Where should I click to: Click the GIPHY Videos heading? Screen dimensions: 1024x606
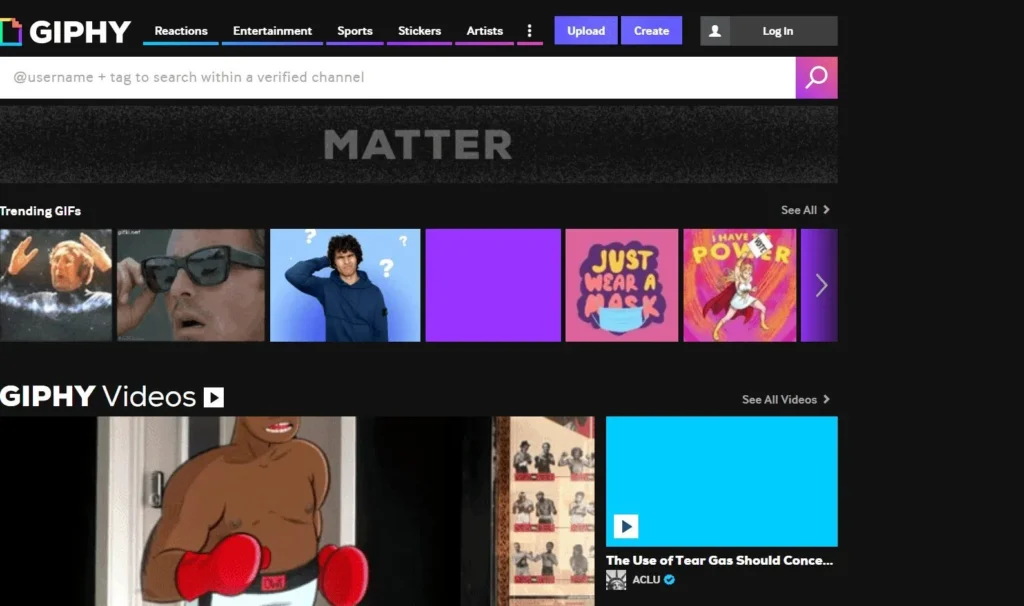(98, 396)
